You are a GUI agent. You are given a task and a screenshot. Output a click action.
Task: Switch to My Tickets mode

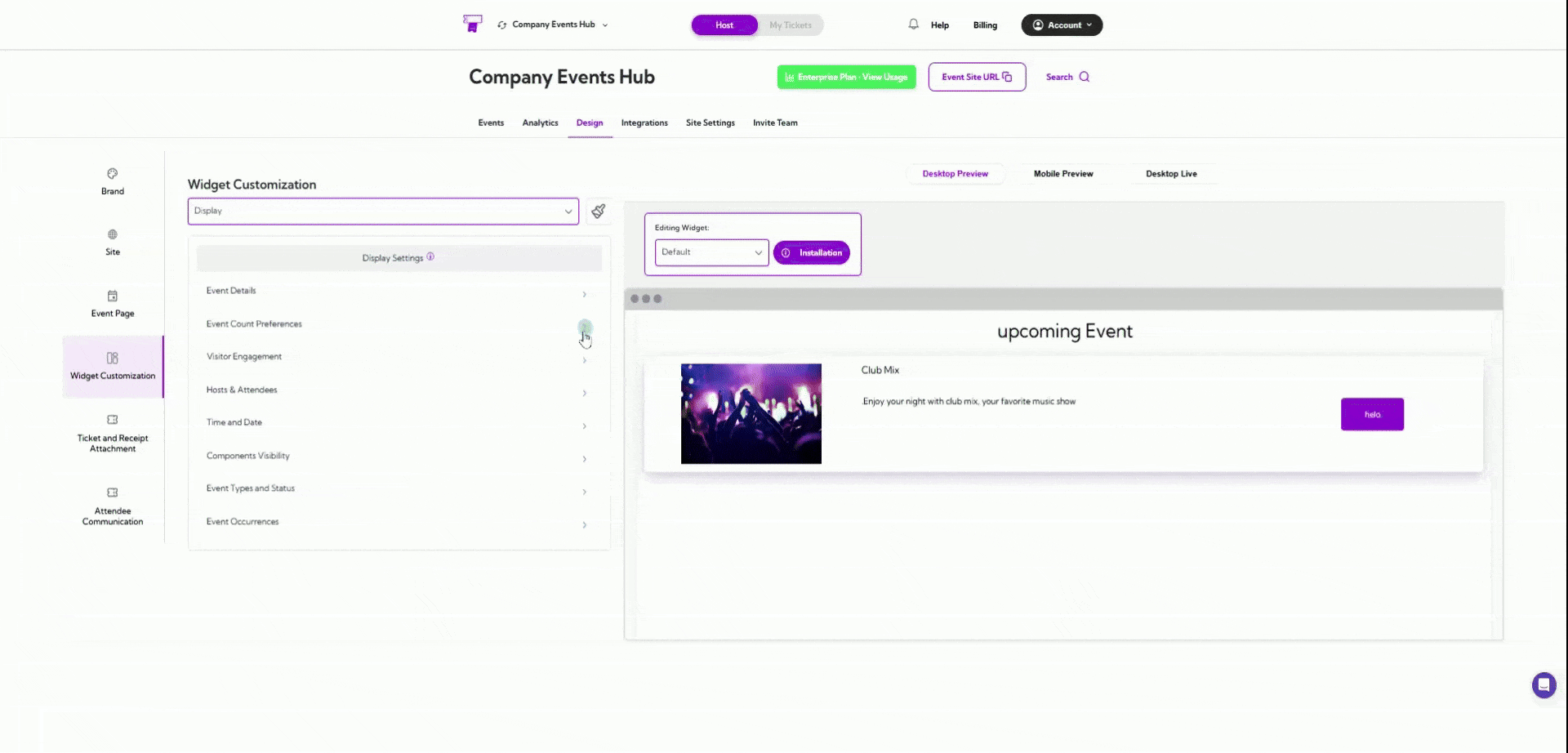click(x=790, y=25)
